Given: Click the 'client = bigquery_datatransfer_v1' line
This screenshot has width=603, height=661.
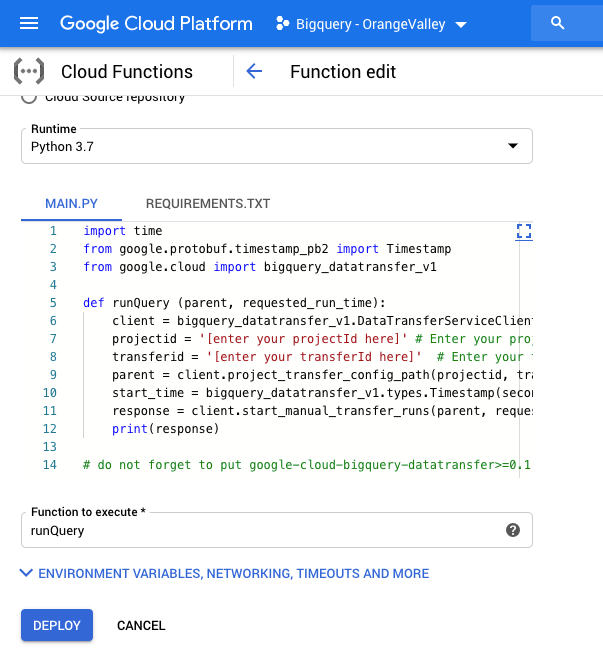Looking at the screenshot, I should click(x=322, y=321).
